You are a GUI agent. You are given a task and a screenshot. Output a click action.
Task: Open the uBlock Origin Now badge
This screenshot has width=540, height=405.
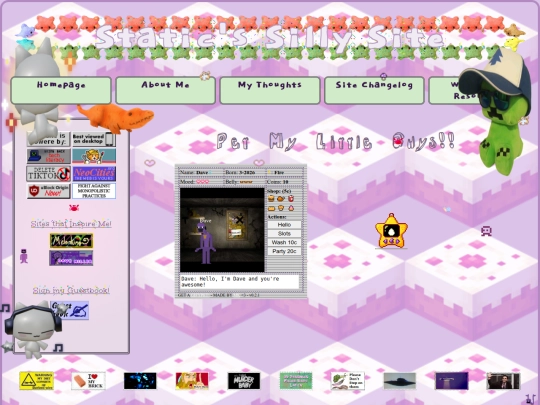click(49, 191)
